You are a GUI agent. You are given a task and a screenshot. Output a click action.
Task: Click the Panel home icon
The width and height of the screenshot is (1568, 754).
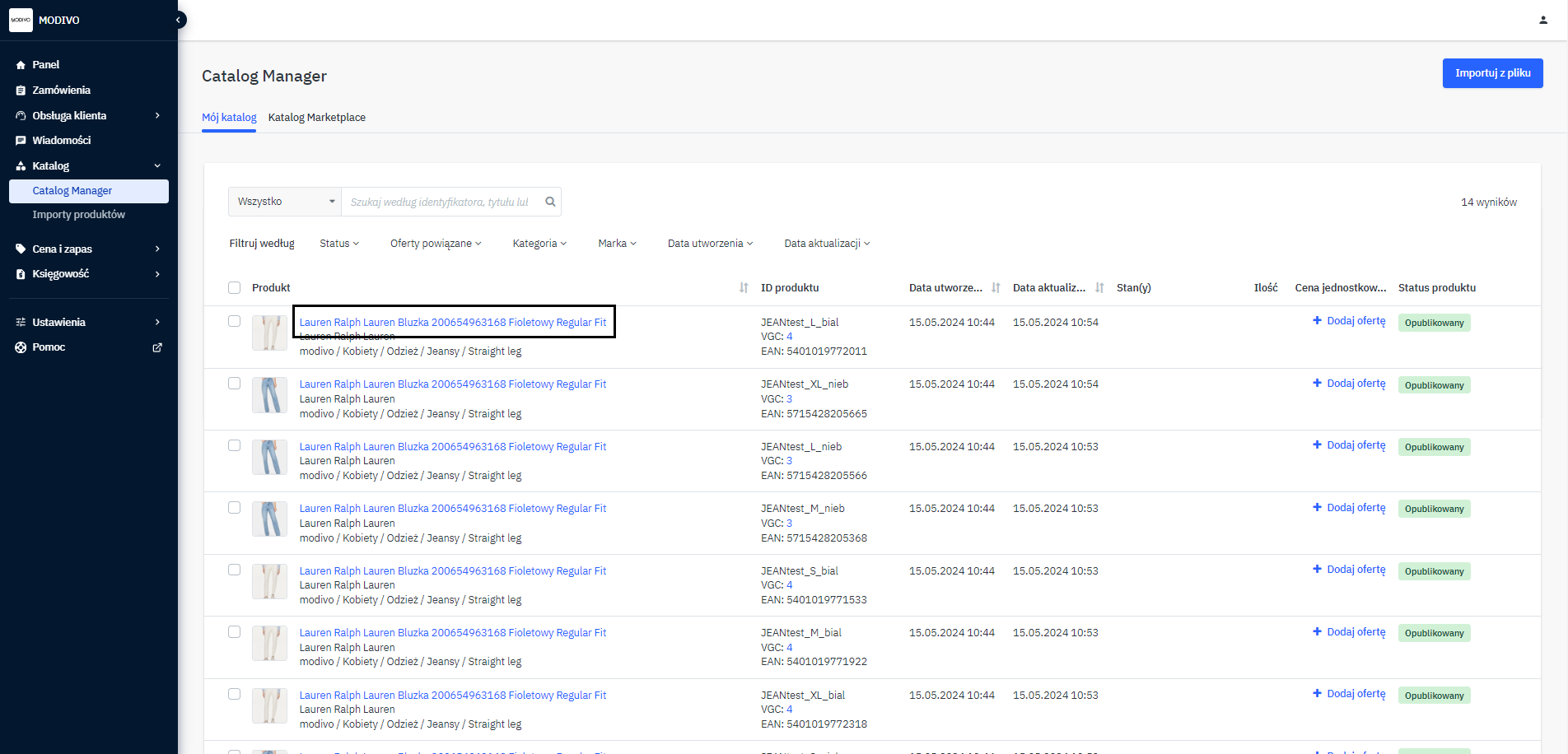(x=21, y=65)
